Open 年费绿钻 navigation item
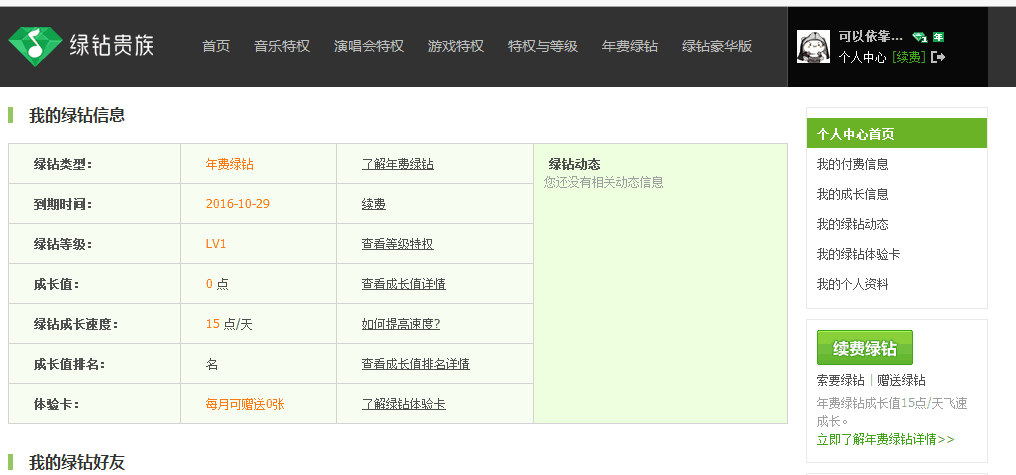The height and width of the screenshot is (475, 1016). (630, 47)
